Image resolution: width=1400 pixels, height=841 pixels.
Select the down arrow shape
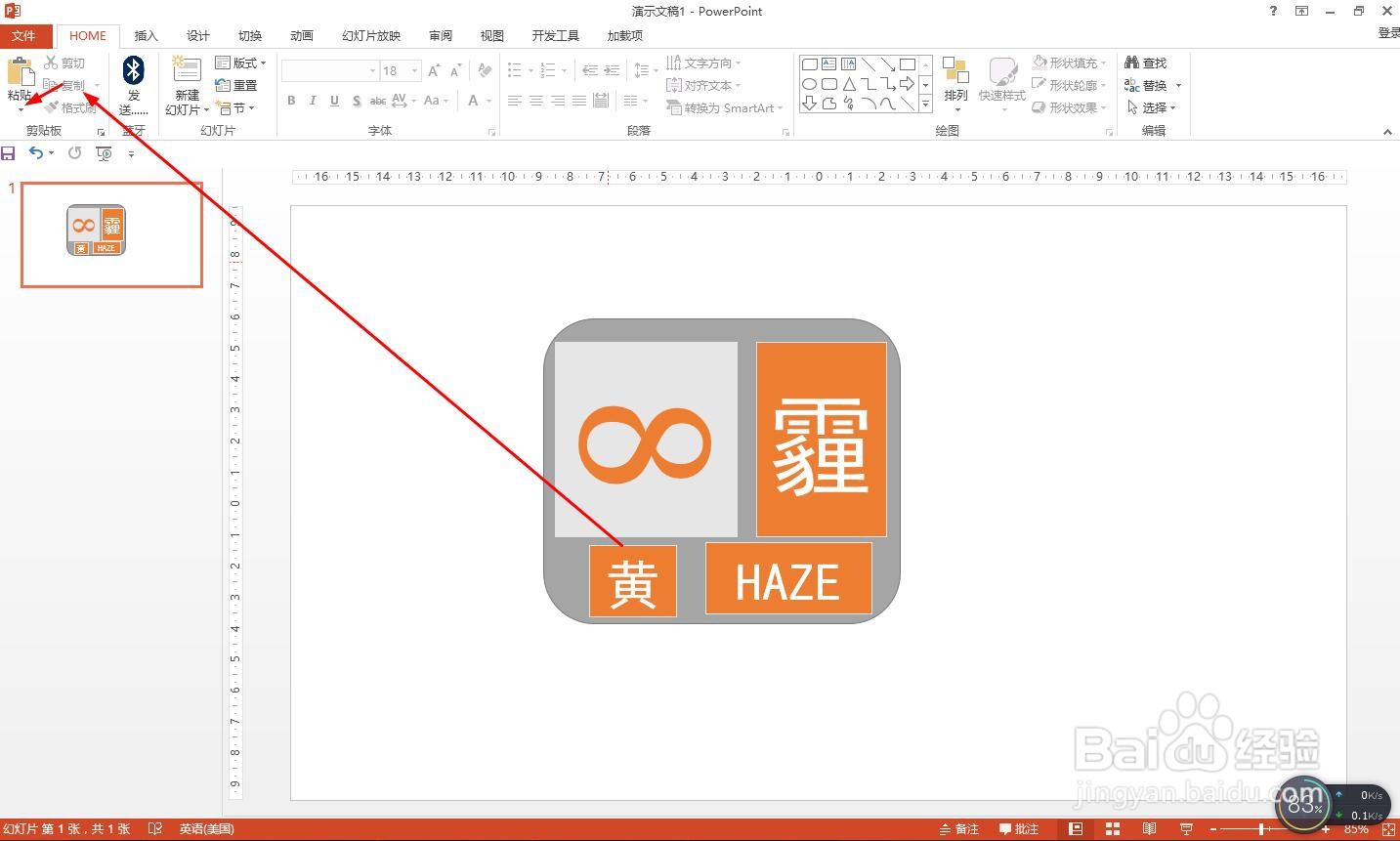click(x=810, y=104)
